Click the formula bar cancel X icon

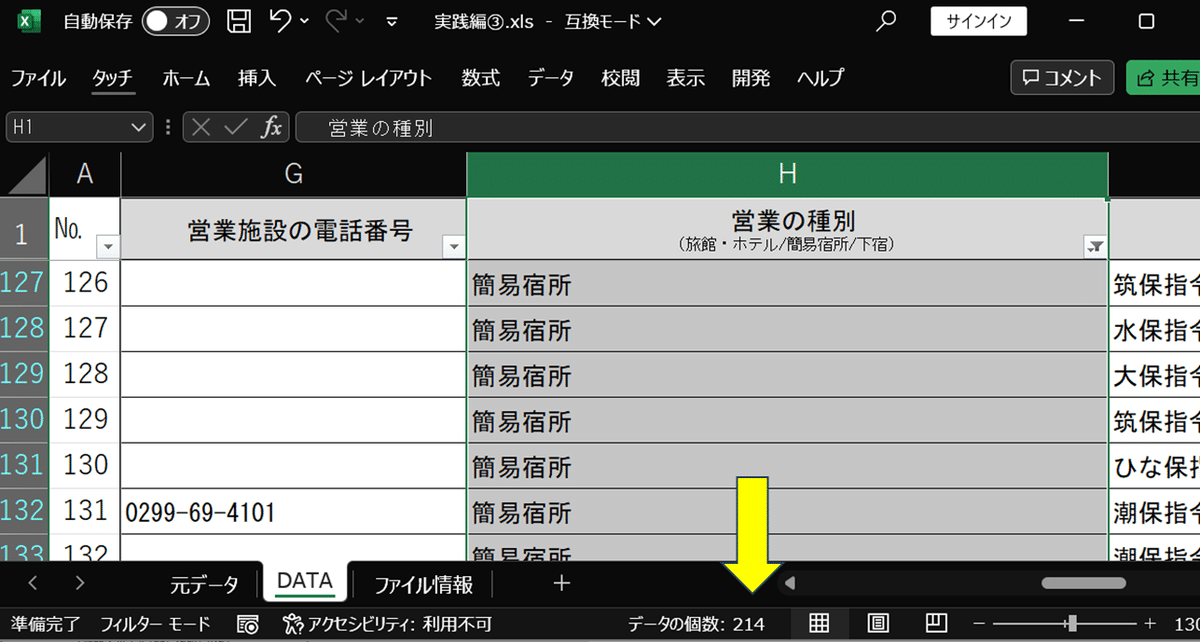[202, 127]
